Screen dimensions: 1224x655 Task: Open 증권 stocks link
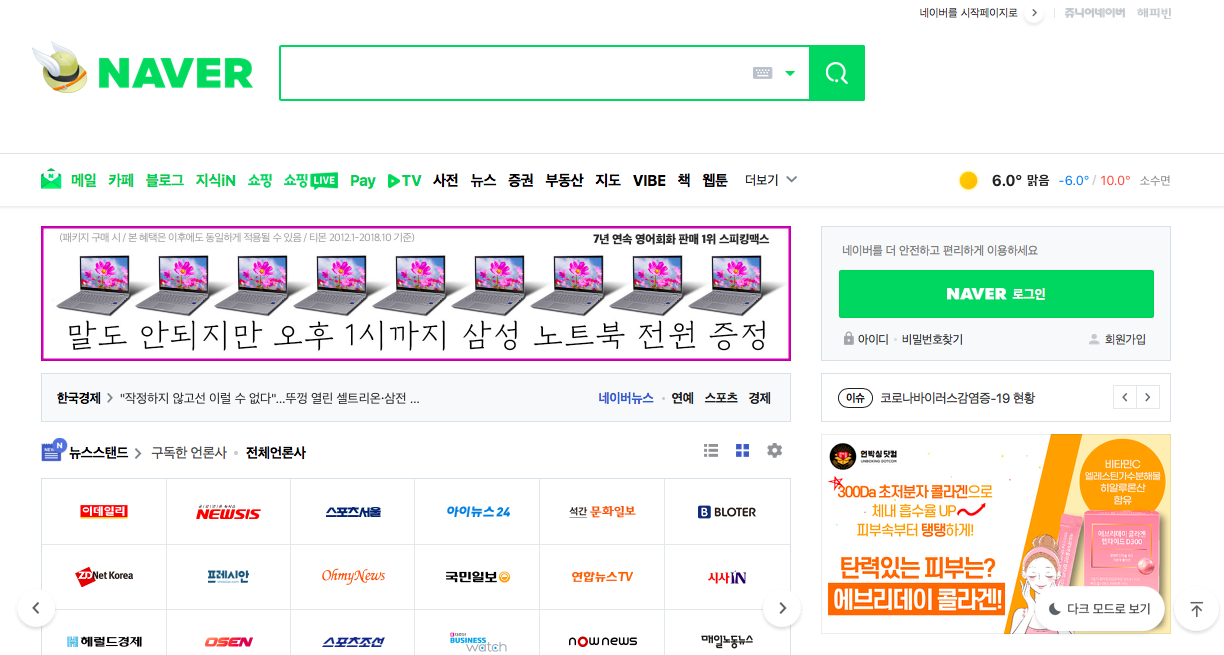point(520,180)
